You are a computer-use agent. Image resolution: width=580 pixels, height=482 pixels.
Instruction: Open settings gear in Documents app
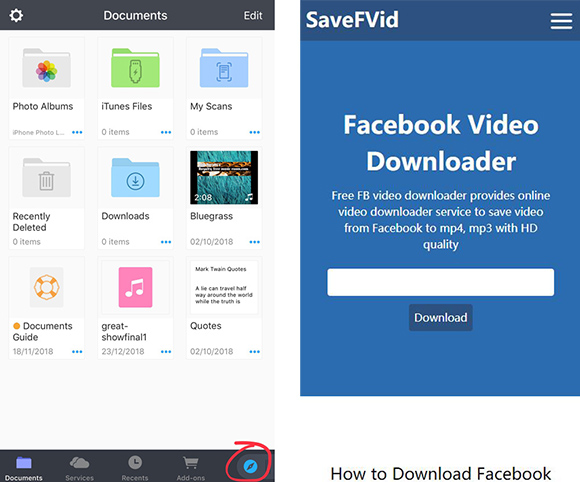point(16,16)
